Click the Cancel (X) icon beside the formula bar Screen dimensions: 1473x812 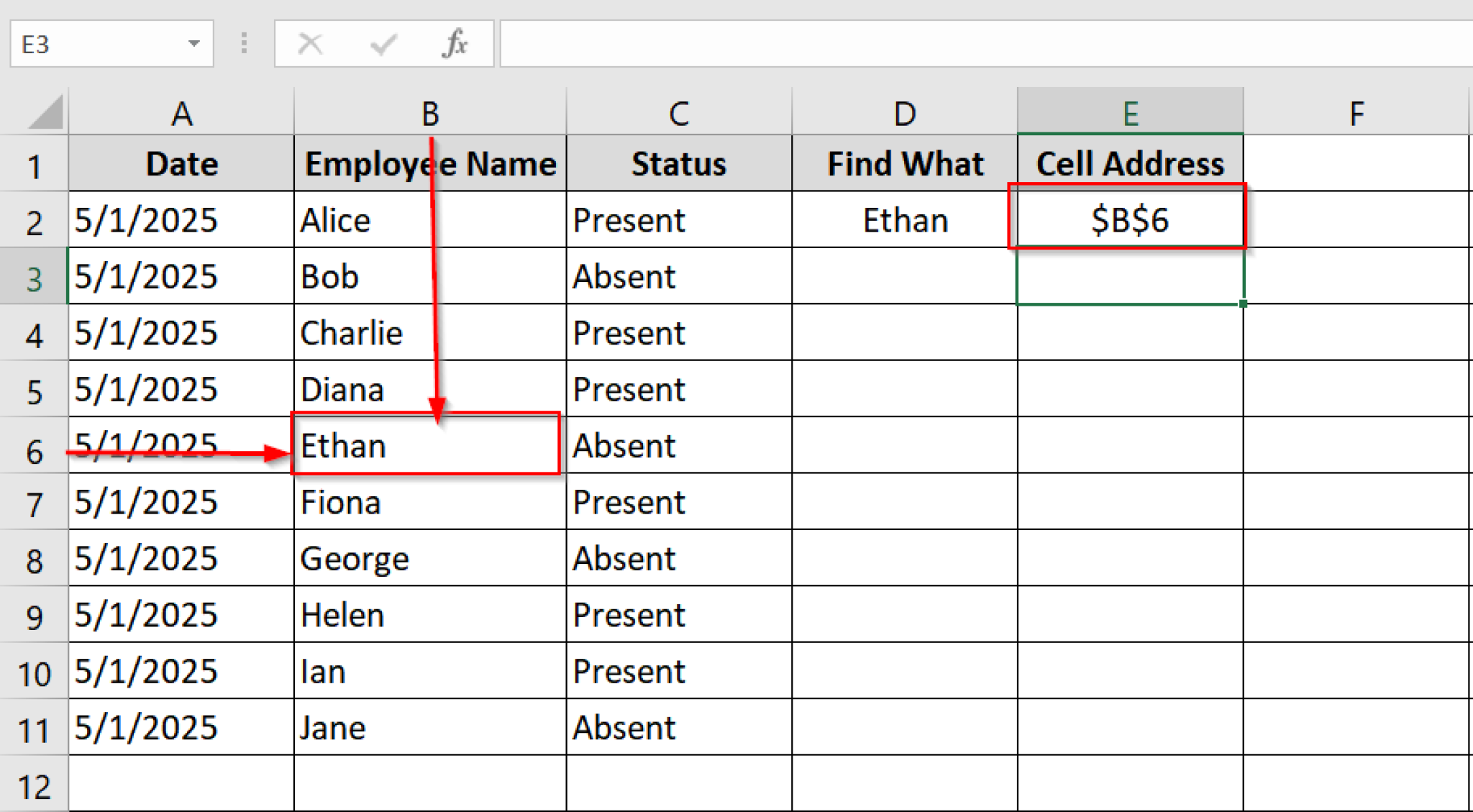[311, 44]
